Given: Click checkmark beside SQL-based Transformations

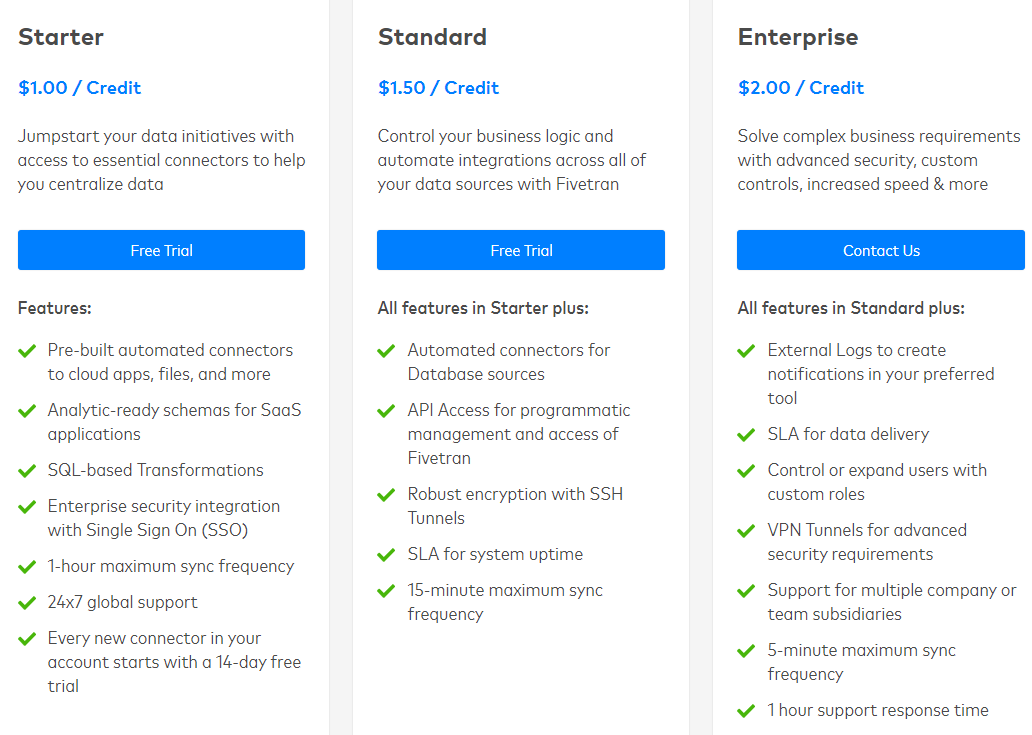Looking at the screenshot, I should [28, 471].
